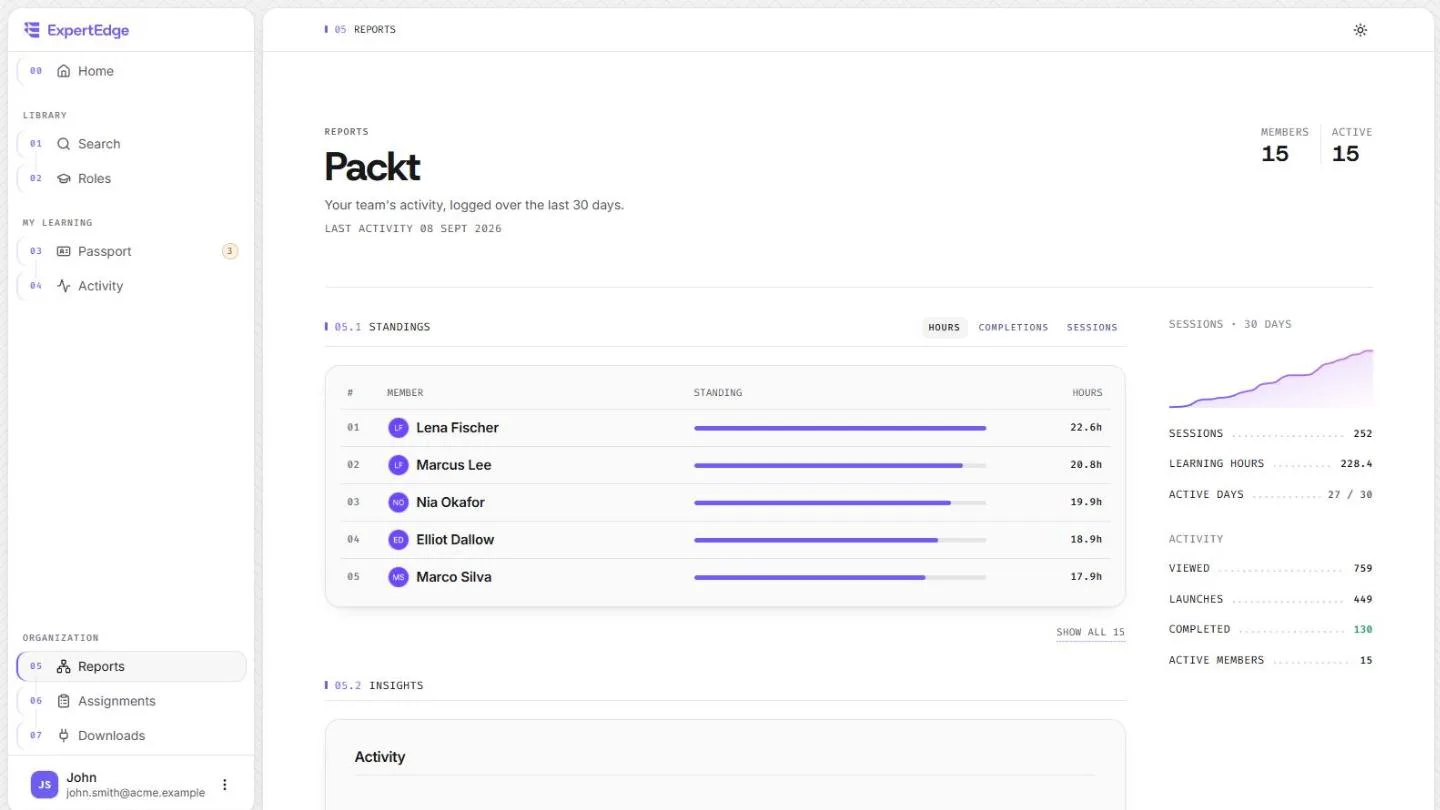The width and height of the screenshot is (1440, 810).
Task: Click the ExpertEdge logo icon
Action: [32, 30]
